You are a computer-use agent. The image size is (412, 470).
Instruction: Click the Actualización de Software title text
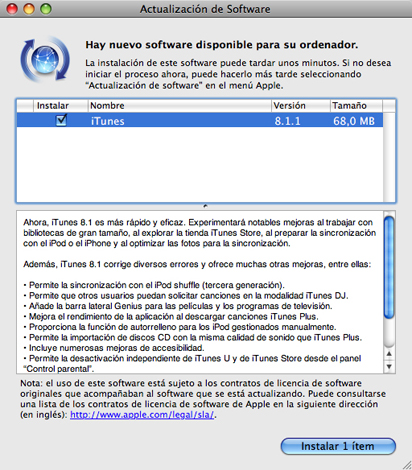(205, 9)
